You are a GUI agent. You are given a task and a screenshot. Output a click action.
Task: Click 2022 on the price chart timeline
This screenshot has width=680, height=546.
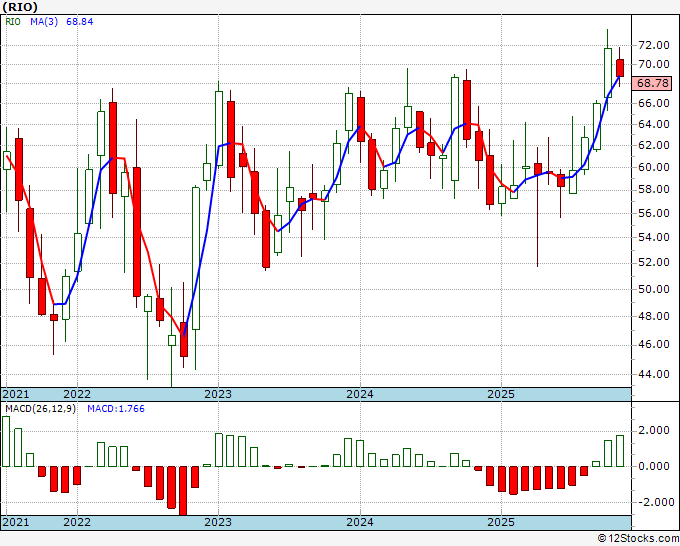77,394
